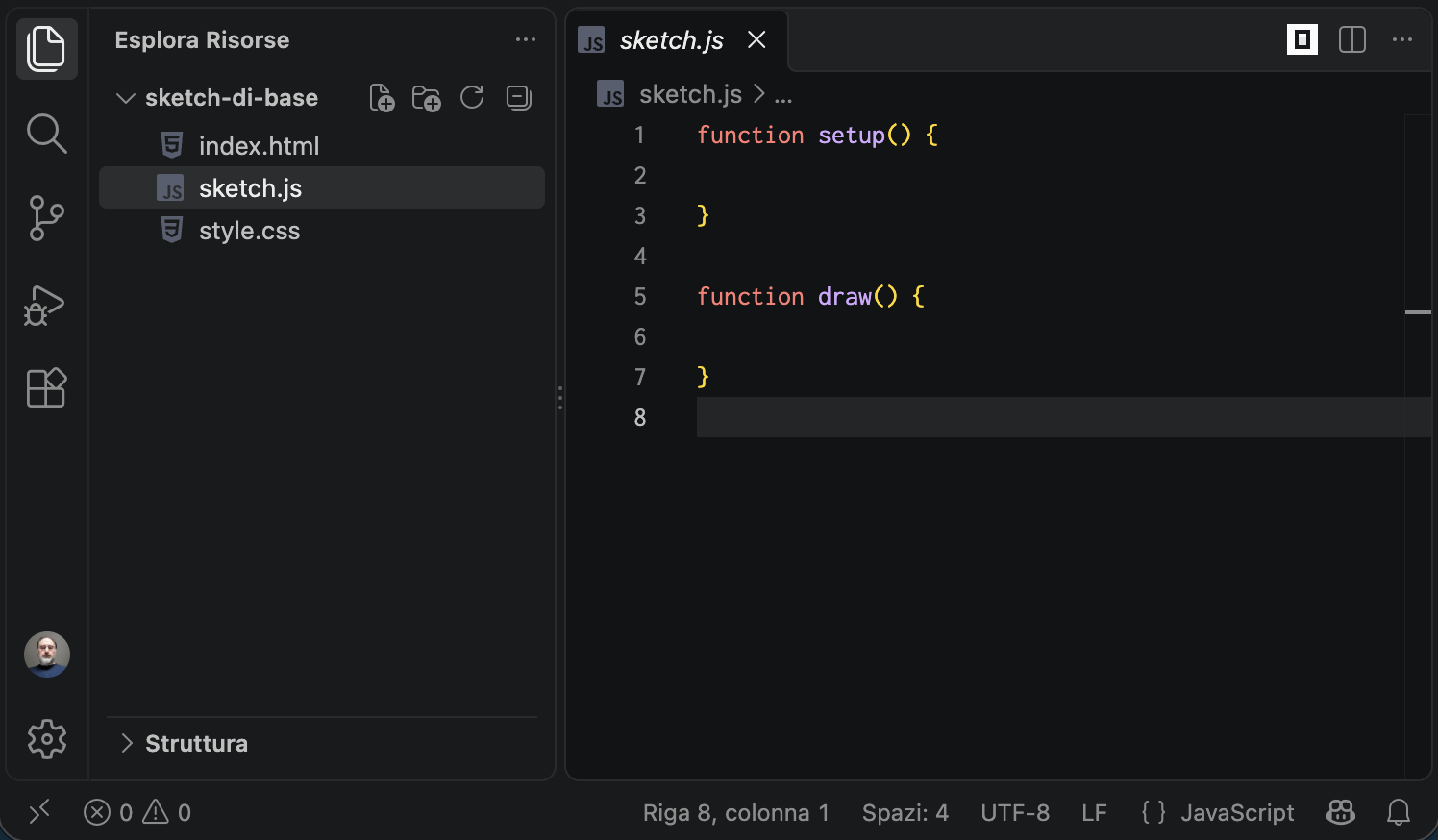Click sketch.js in the breadcrumb
Viewport: 1438px width, 840px height.
tap(690, 94)
